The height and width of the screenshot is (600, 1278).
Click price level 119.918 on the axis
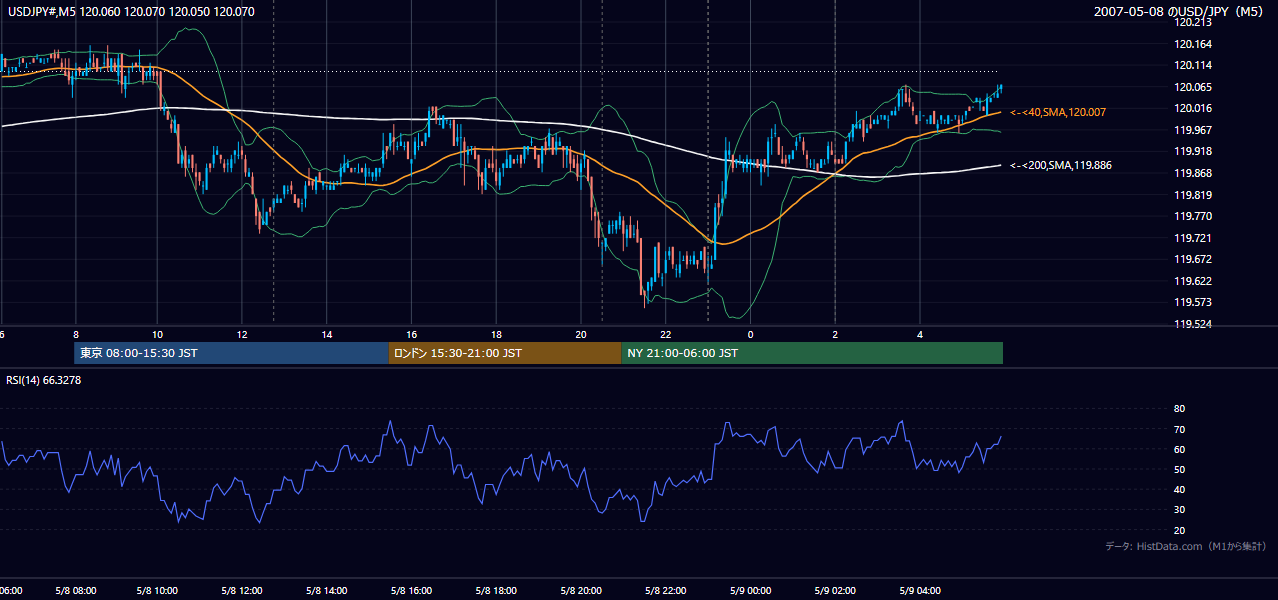(x=1193, y=151)
